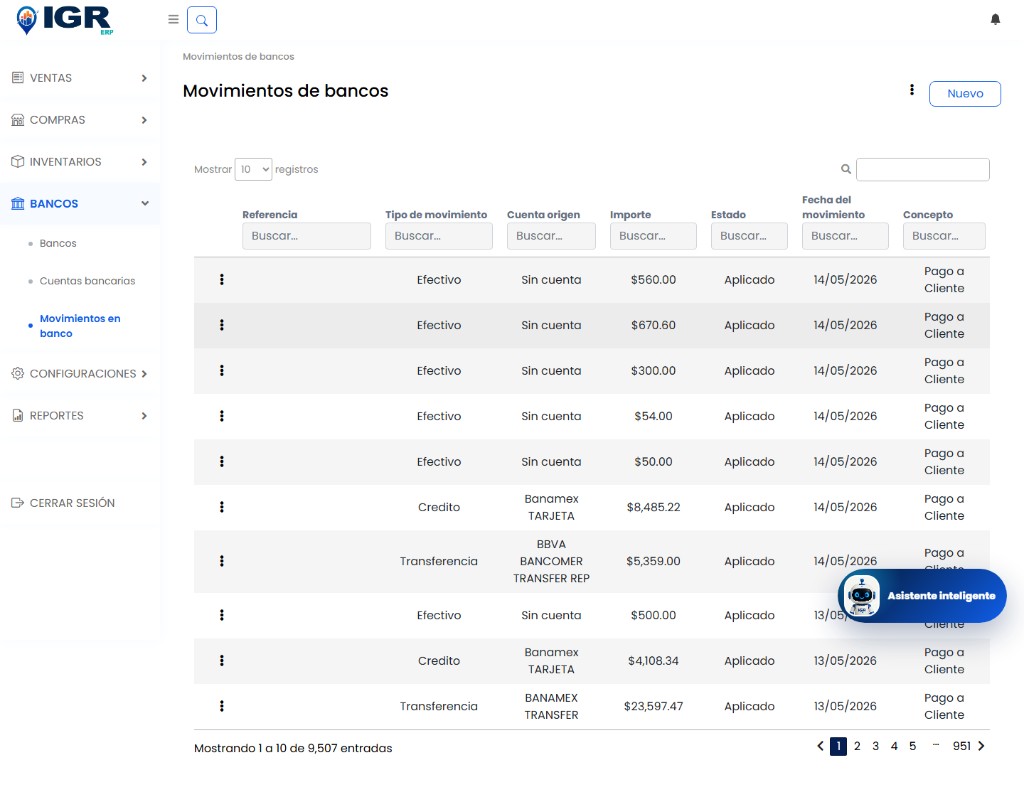Image resolution: width=1024 pixels, height=797 pixels.
Task: Expand the Inventarios menu chevron
Action: tap(144, 162)
